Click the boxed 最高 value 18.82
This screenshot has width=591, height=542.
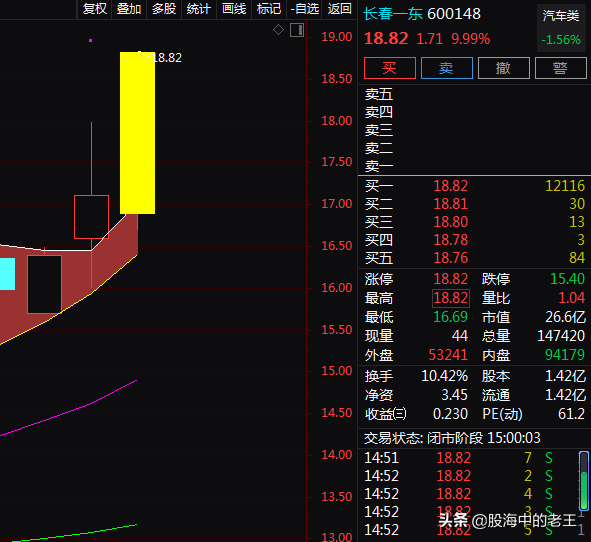pos(451,298)
